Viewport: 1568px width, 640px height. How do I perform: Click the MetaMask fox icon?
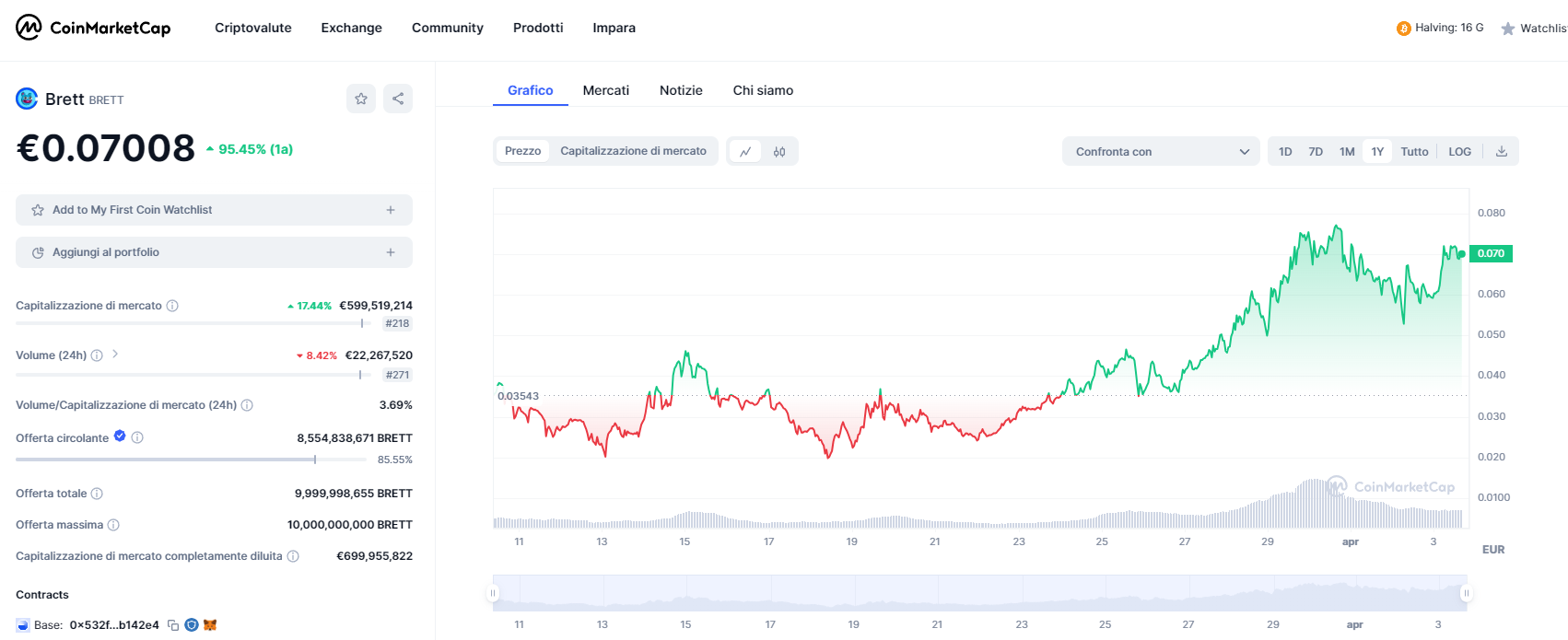(210, 625)
